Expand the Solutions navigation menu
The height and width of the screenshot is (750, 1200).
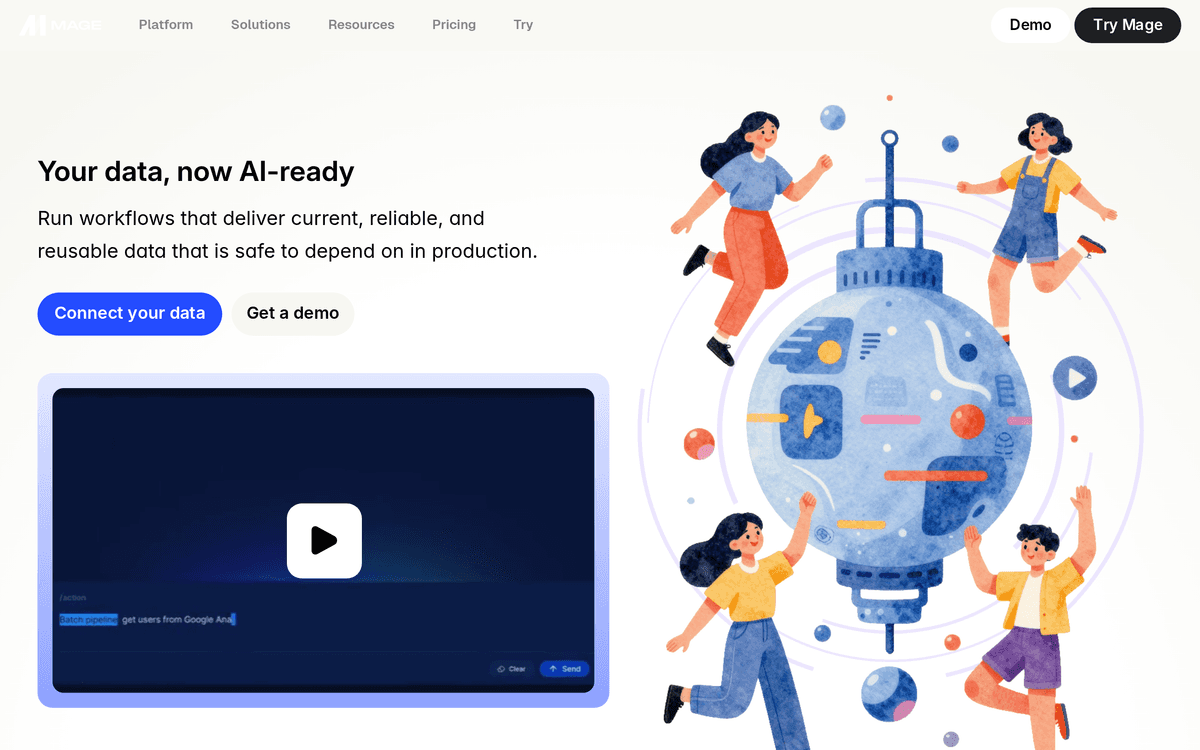pyautogui.click(x=260, y=25)
